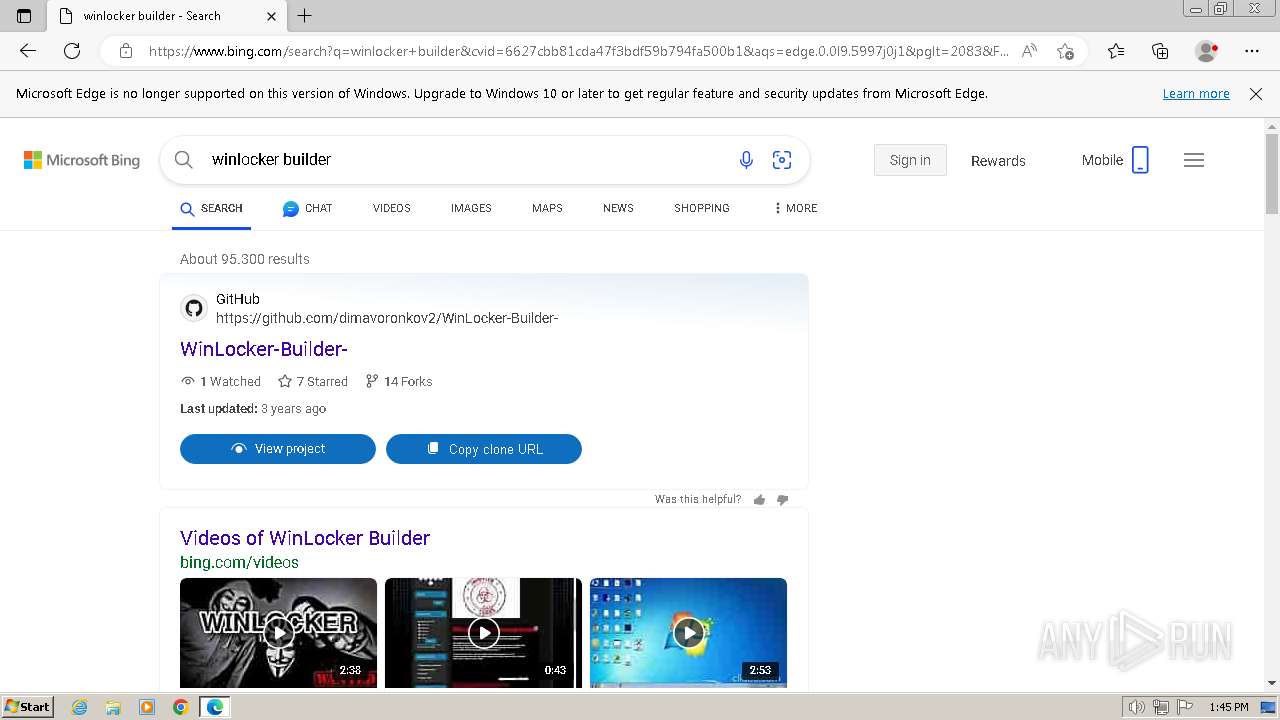The height and width of the screenshot is (720, 1280).
Task: Click the 1:45 PM clock
Action: 1229,707
